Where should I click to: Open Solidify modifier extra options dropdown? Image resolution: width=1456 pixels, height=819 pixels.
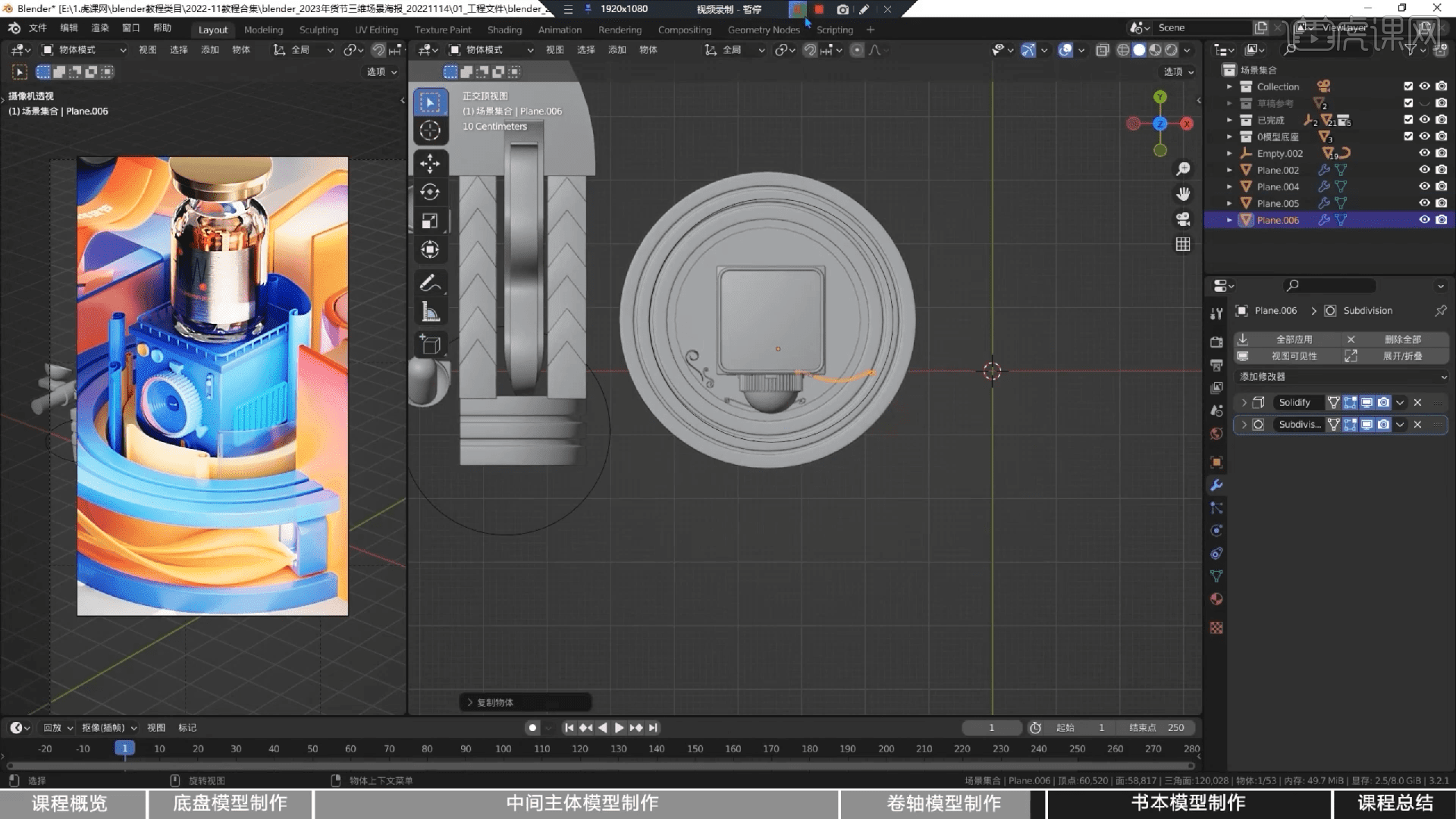(x=1400, y=403)
